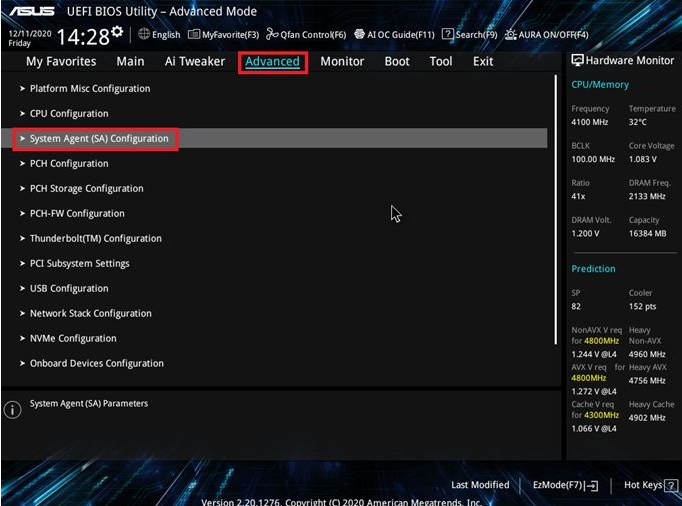
Task: Click the Hardware Monitor title
Action: click(630, 60)
